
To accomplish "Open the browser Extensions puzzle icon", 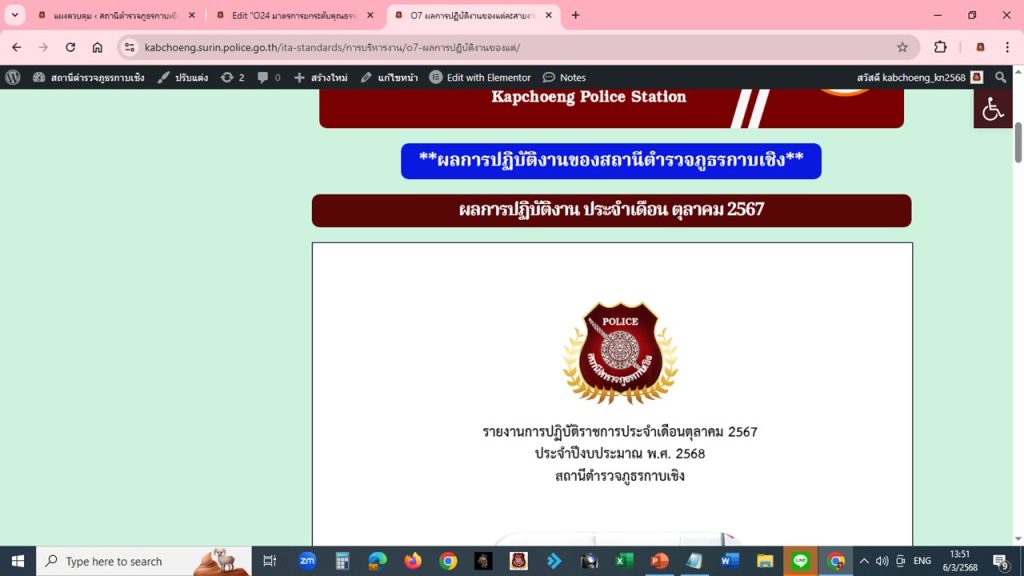I will 940,47.
